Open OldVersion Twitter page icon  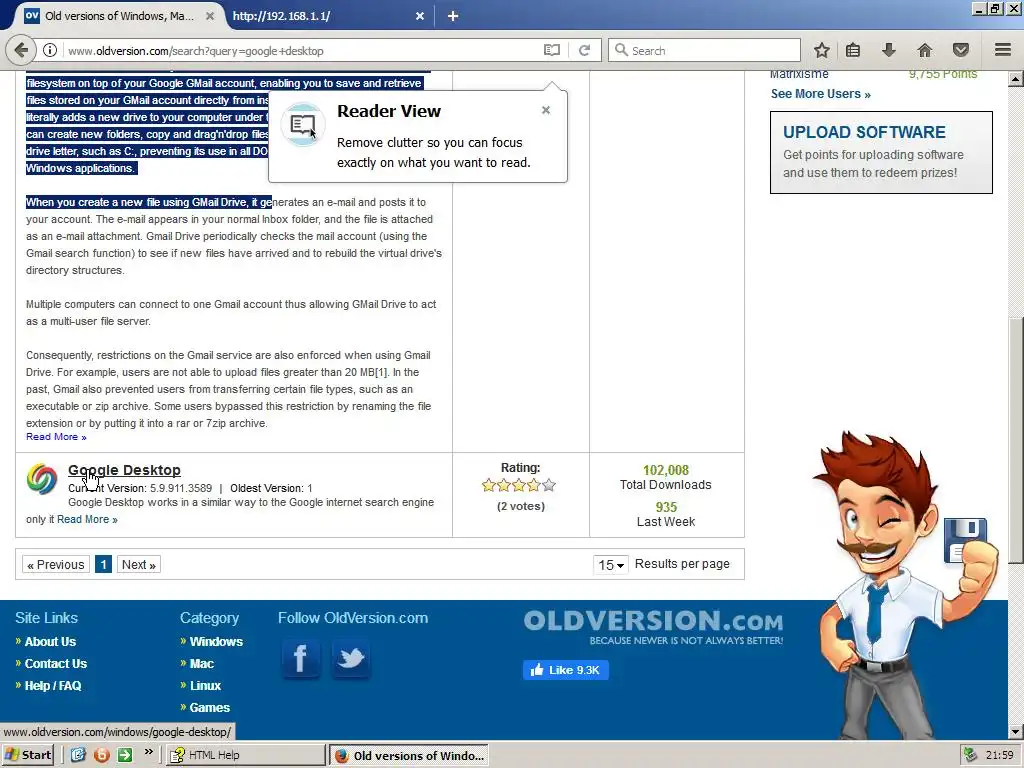(x=351, y=658)
